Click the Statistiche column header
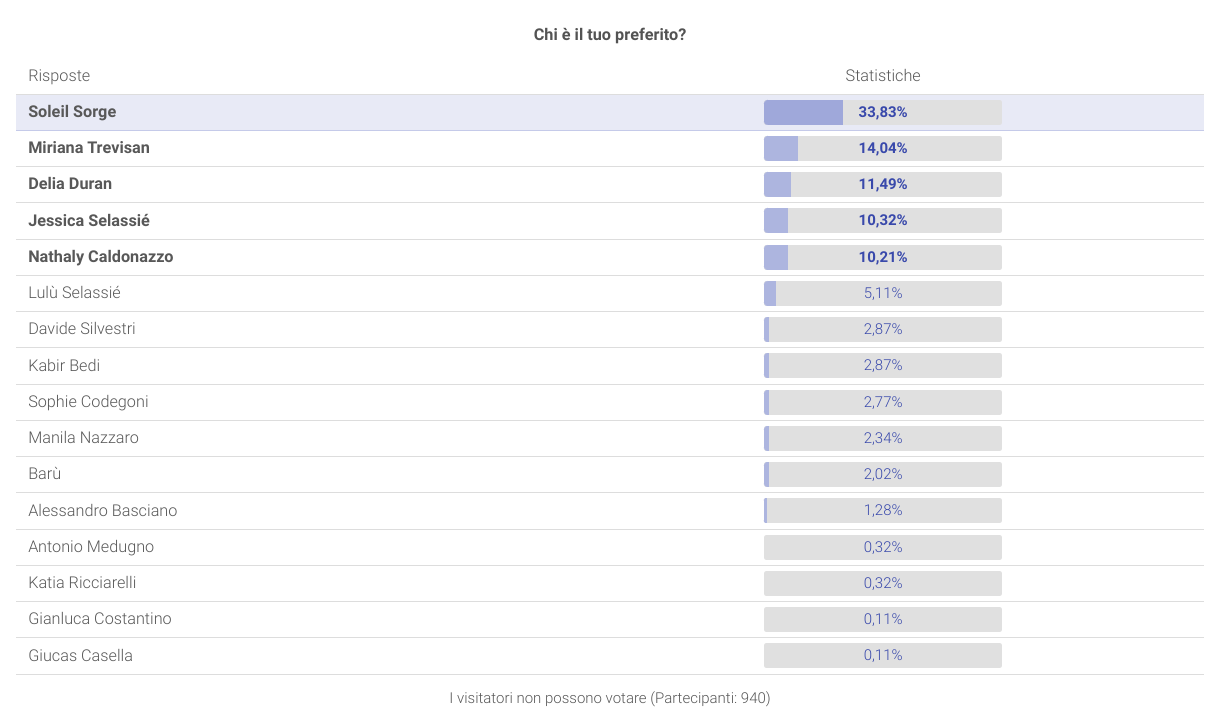 pyautogui.click(x=882, y=76)
